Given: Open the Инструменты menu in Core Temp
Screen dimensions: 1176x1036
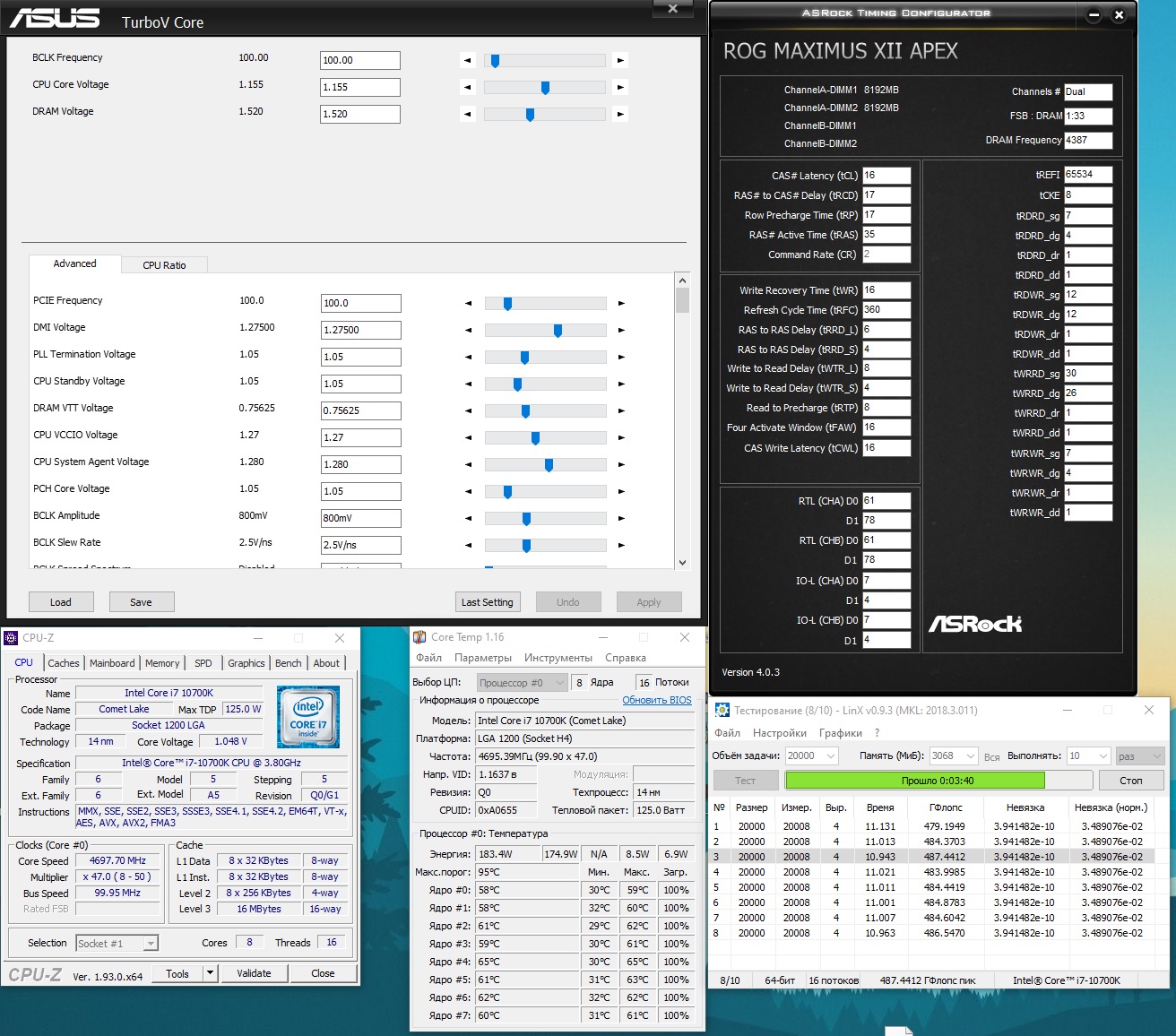Looking at the screenshot, I should tap(558, 658).
